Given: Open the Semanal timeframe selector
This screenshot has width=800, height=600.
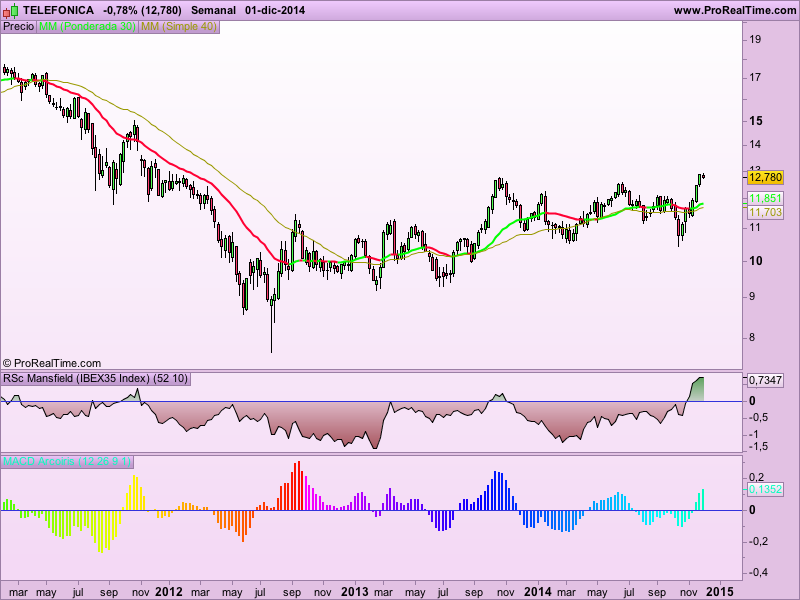Looking at the screenshot, I should click(213, 10).
